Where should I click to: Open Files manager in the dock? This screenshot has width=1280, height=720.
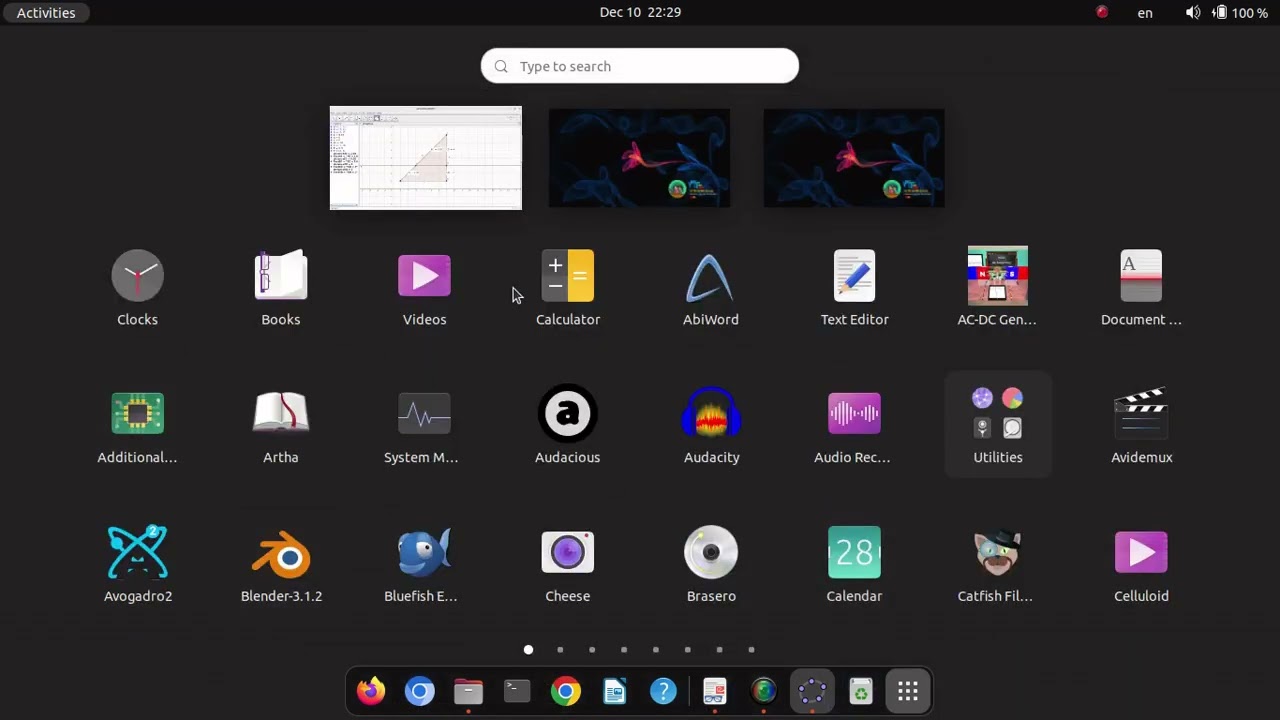pos(468,691)
